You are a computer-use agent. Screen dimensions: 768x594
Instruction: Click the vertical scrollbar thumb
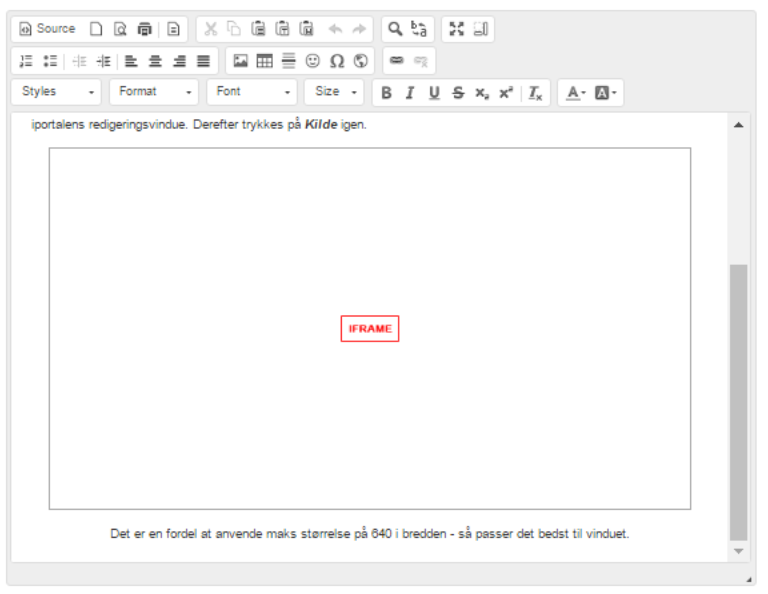(x=739, y=403)
